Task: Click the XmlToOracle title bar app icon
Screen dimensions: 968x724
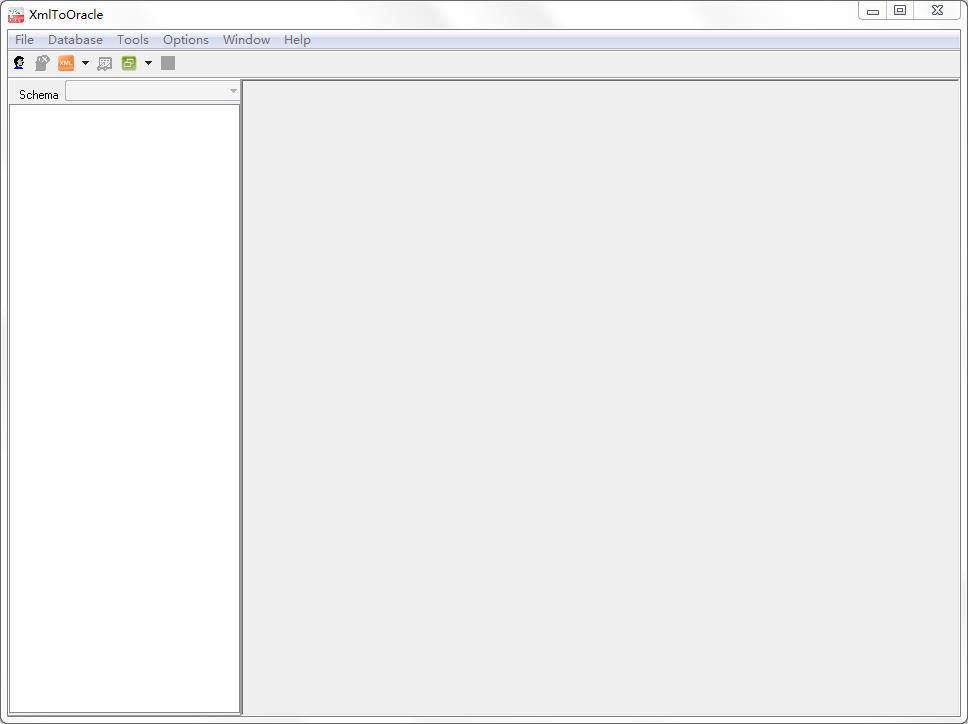Action: click(x=16, y=14)
